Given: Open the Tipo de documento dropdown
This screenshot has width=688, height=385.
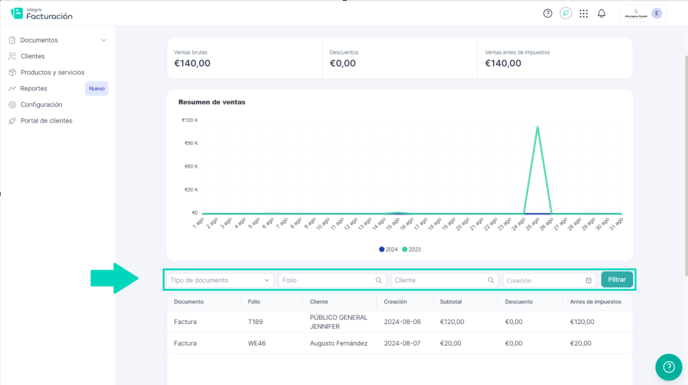Looking at the screenshot, I should pyautogui.click(x=220, y=280).
